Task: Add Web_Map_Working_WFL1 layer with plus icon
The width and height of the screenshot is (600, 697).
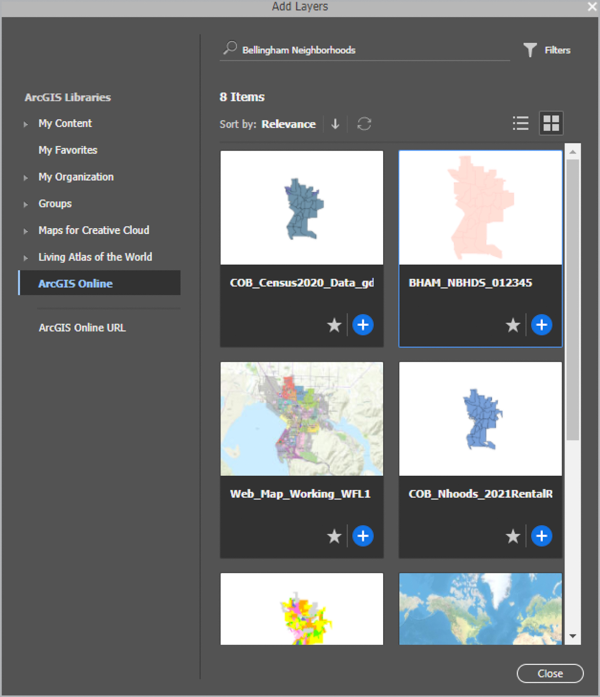Action: tap(363, 537)
